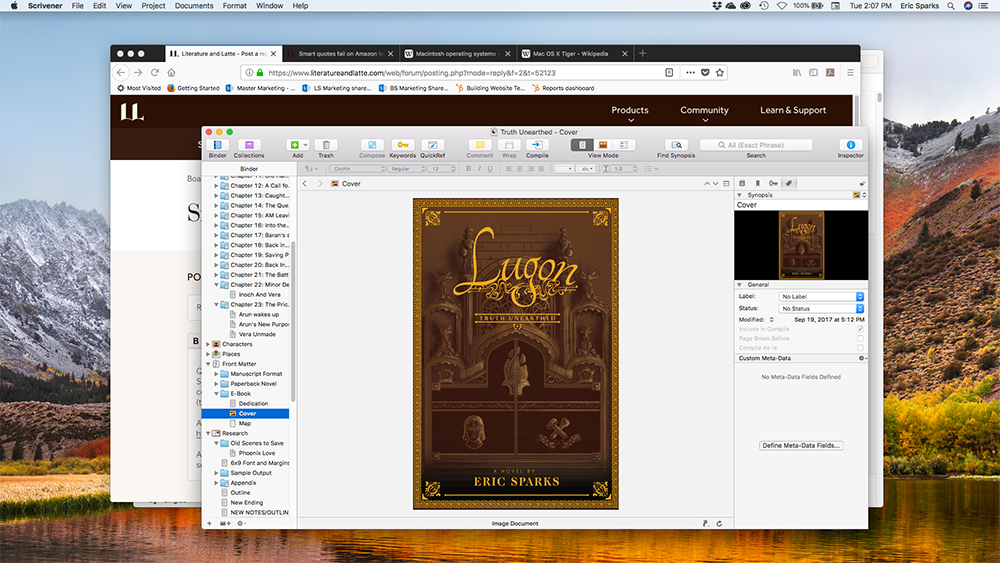The width and height of the screenshot is (1000, 563).
Task: Click the cover thumbnail in Synopsis
Action: [802, 245]
